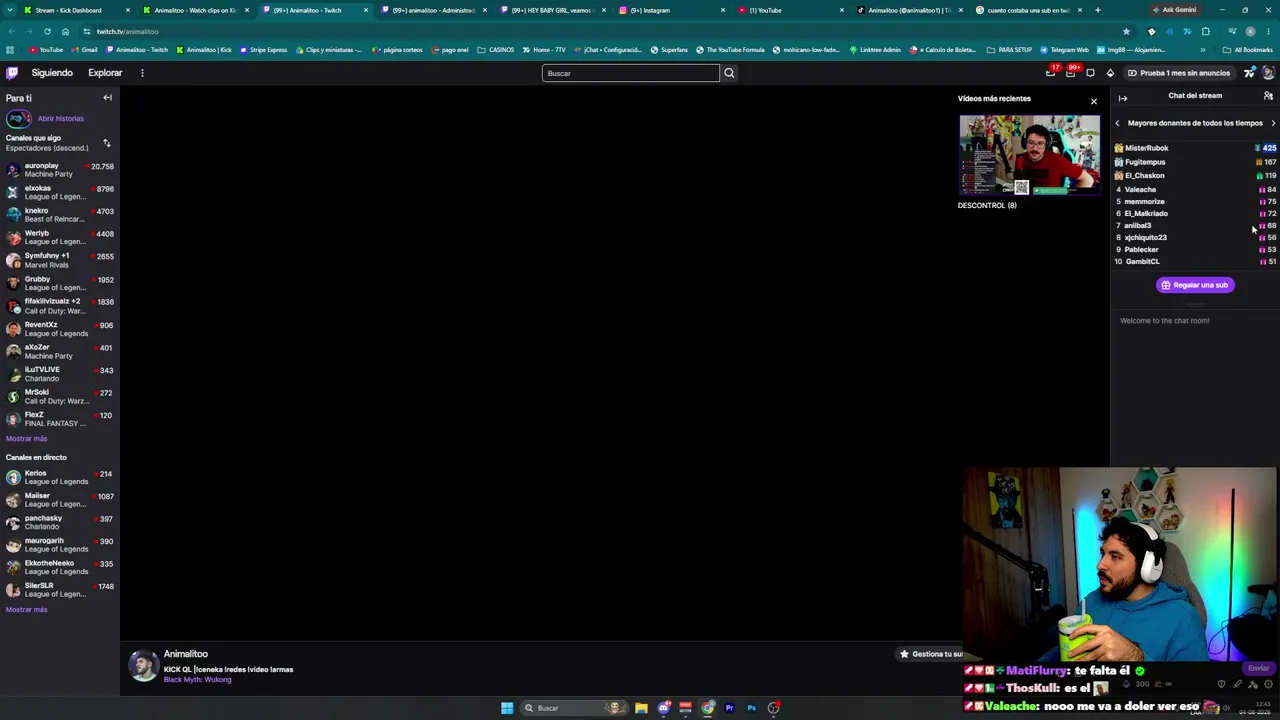Open Animalitoo channel avatar below player

pos(143,666)
